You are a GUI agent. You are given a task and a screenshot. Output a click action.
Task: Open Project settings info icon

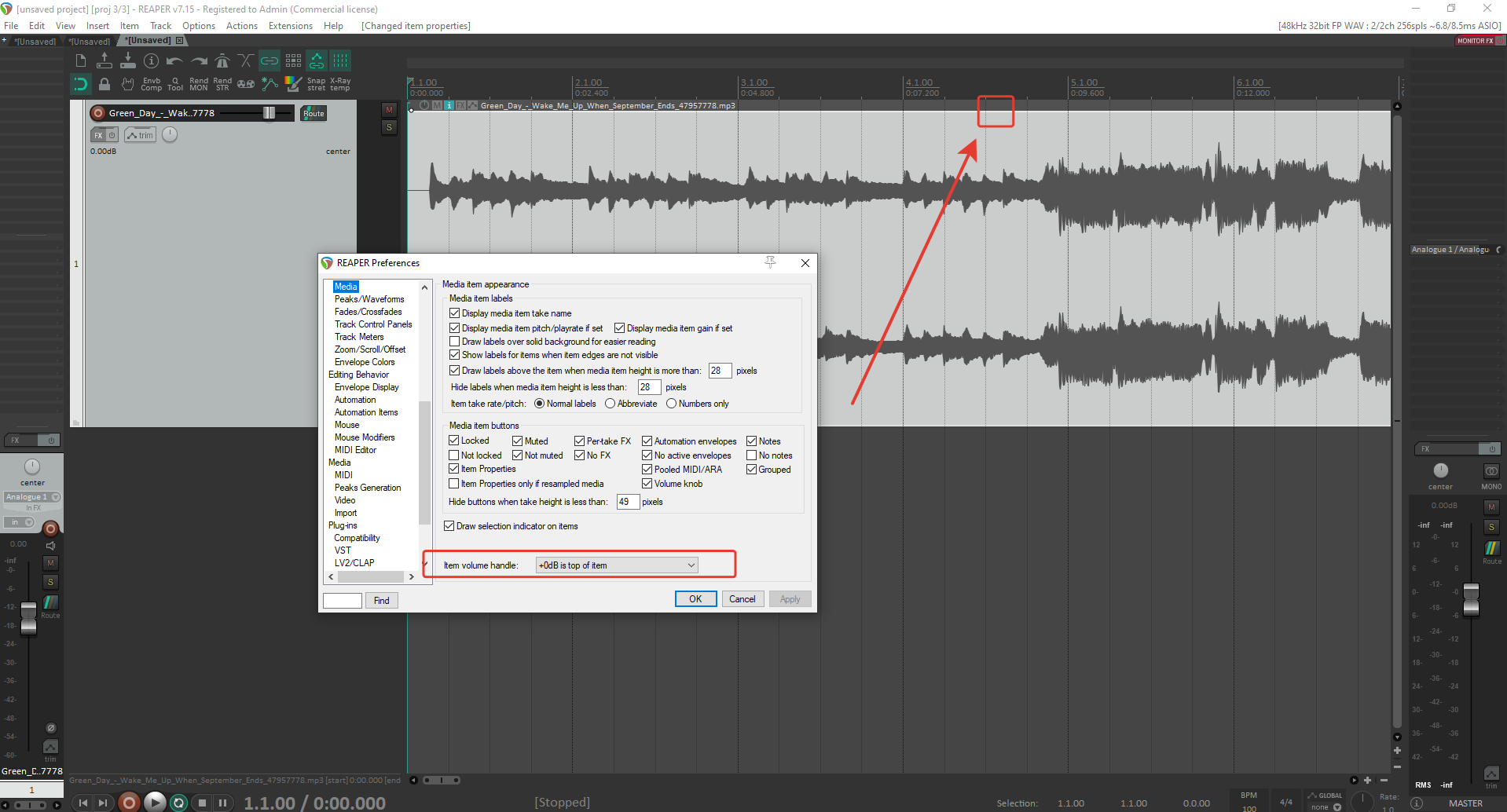point(152,60)
